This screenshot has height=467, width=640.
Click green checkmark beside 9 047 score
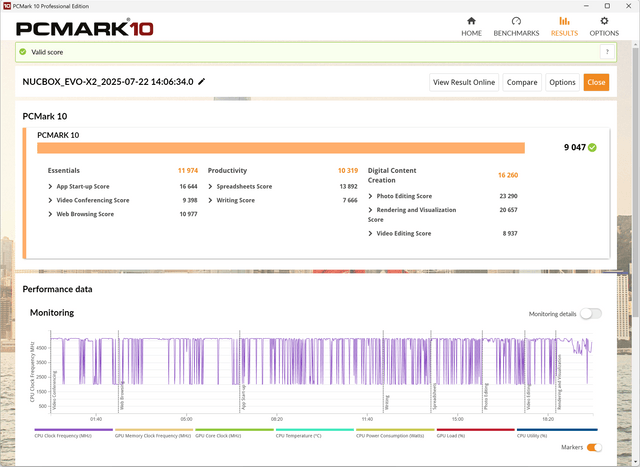[592, 147]
